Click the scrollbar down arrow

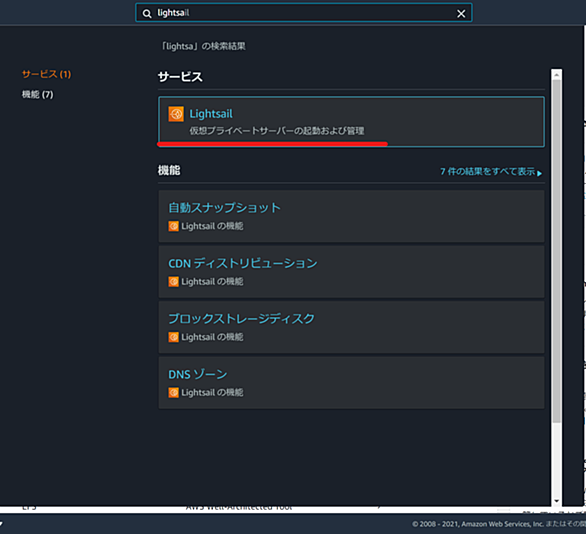point(556,501)
